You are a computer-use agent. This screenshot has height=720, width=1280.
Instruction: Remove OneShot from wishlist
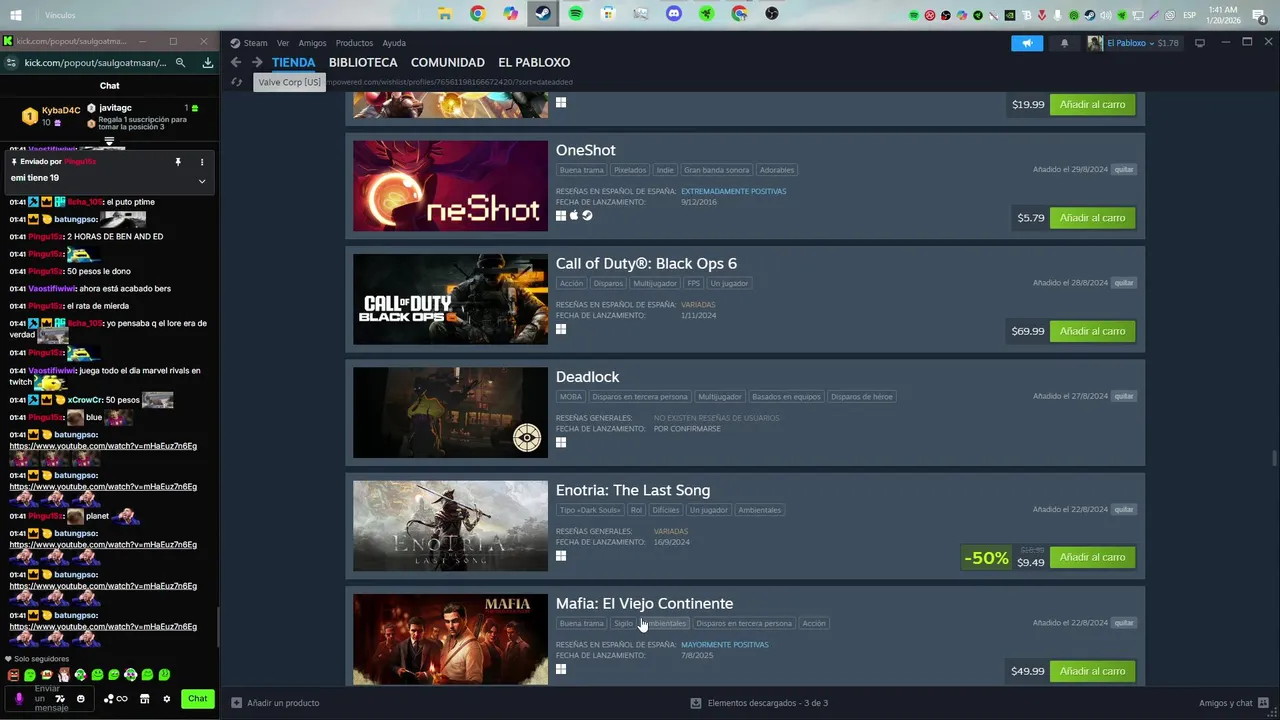1124,170
